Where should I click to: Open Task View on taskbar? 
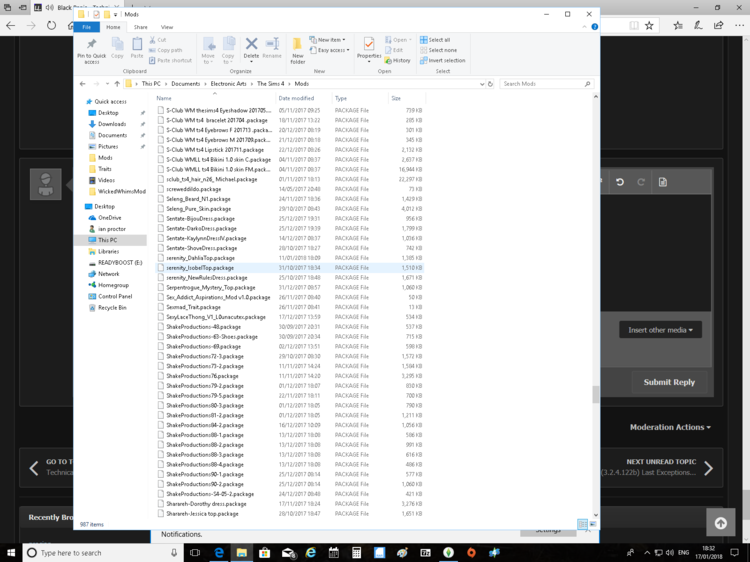(x=195, y=553)
